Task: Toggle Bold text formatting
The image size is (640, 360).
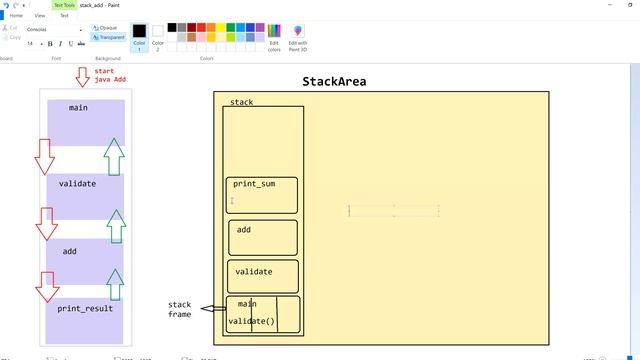Action: pyautogui.click(x=50, y=44)
